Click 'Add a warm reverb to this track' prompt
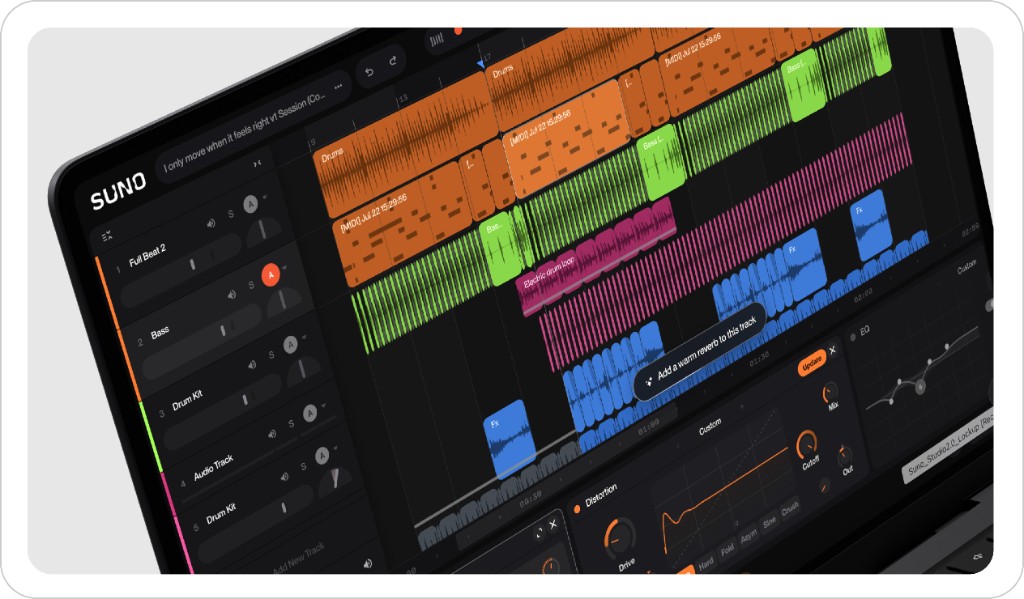 [699, 351]
